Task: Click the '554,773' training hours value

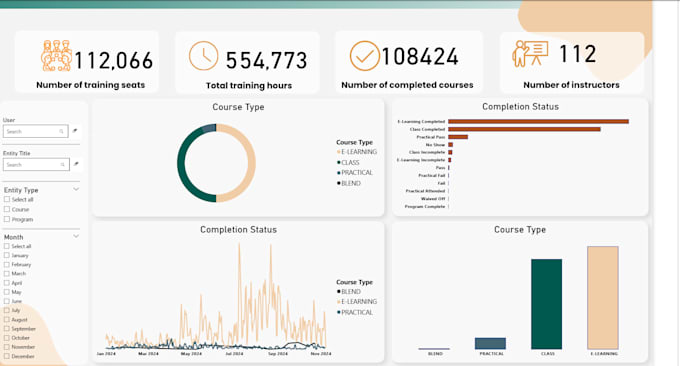Action: (266, 60)
